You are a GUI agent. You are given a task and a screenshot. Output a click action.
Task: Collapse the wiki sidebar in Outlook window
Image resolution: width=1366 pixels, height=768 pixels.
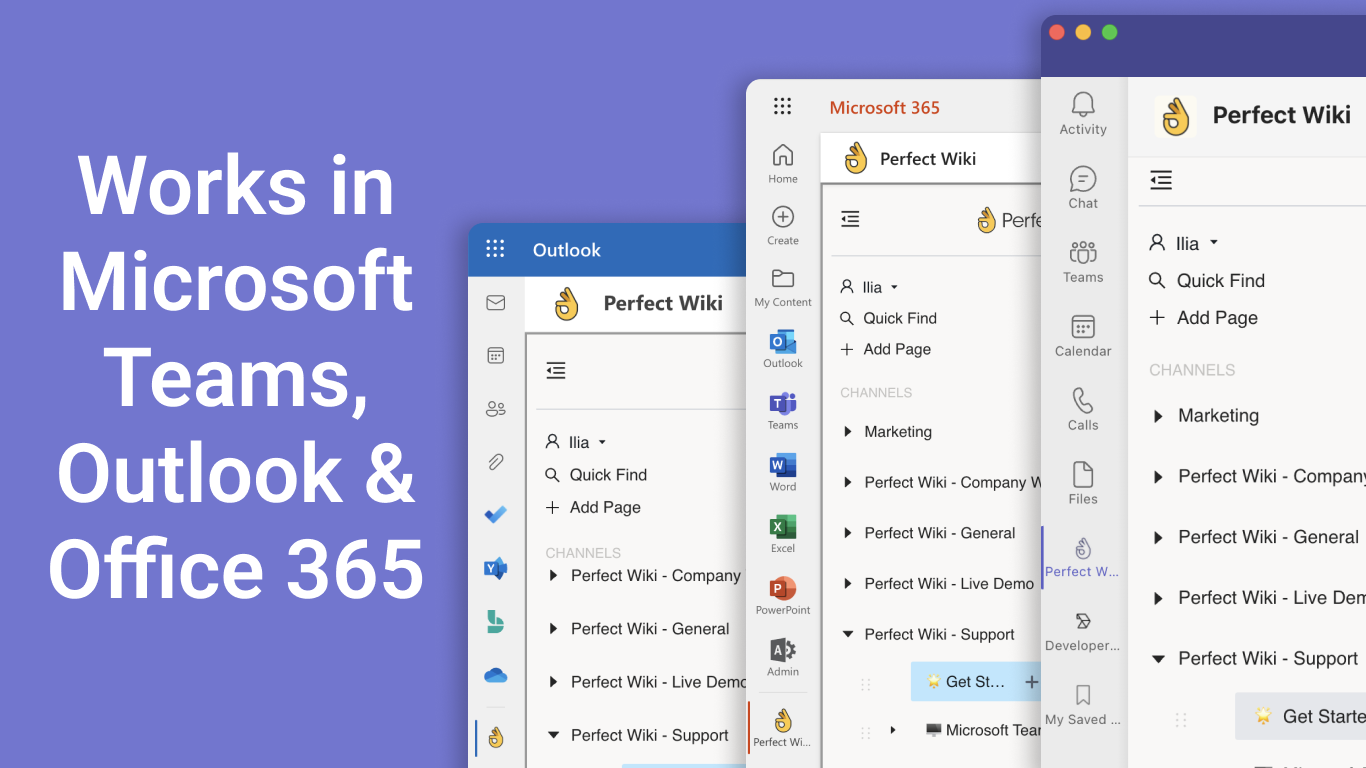[556, 371]
